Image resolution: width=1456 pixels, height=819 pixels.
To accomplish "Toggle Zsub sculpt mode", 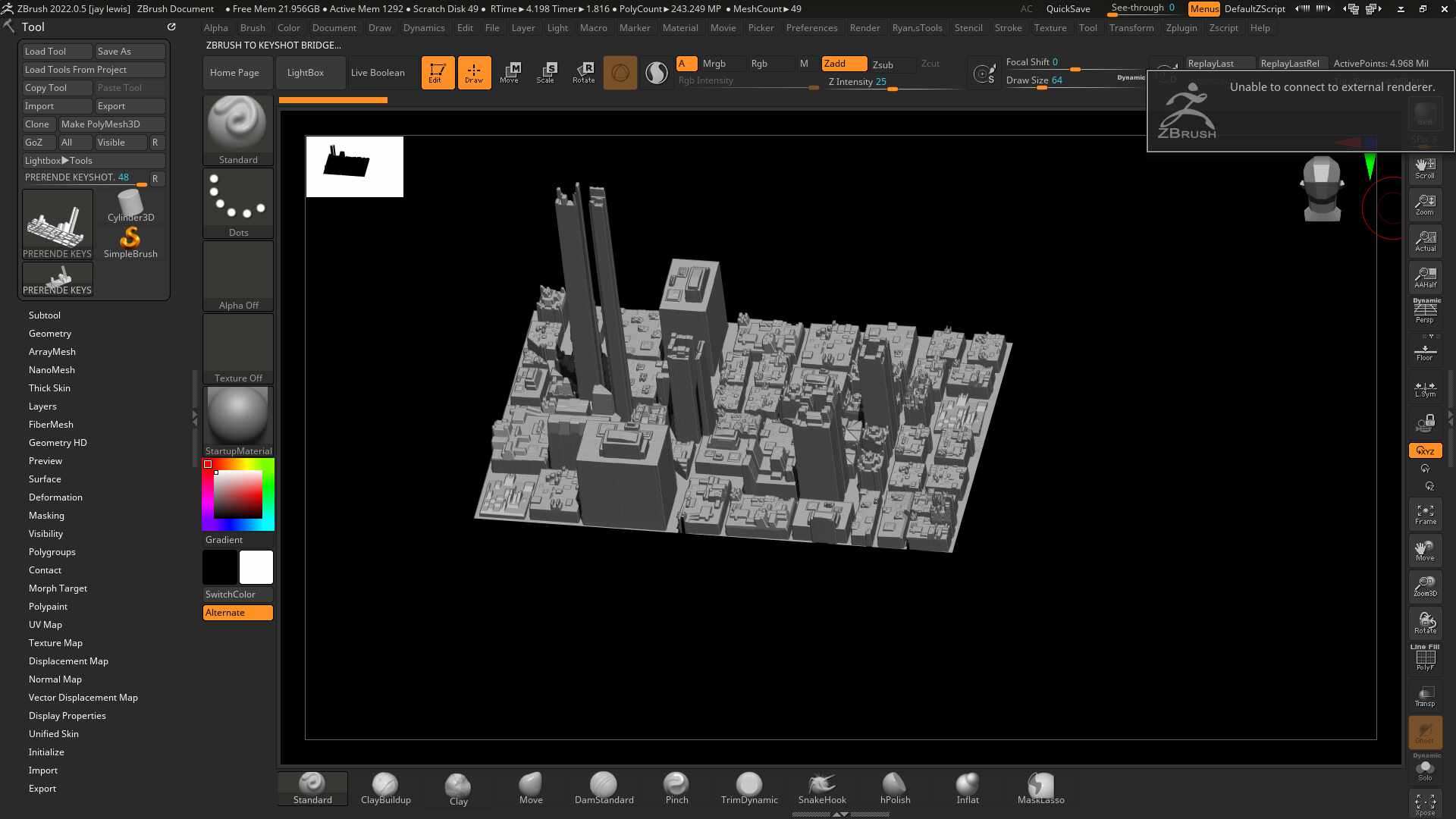I will [x=883, y=64].
